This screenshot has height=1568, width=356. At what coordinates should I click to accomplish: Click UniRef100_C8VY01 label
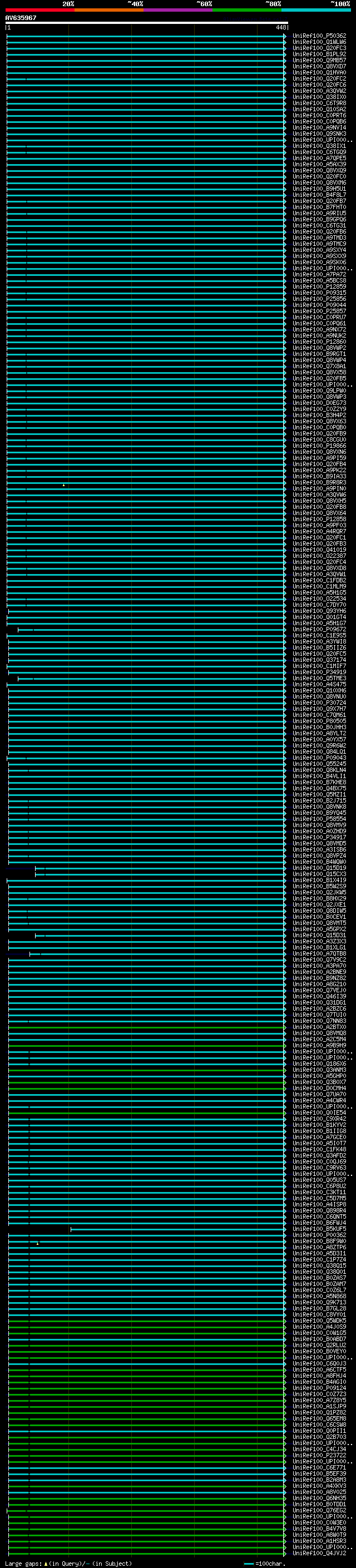[x=319, y=1314]
